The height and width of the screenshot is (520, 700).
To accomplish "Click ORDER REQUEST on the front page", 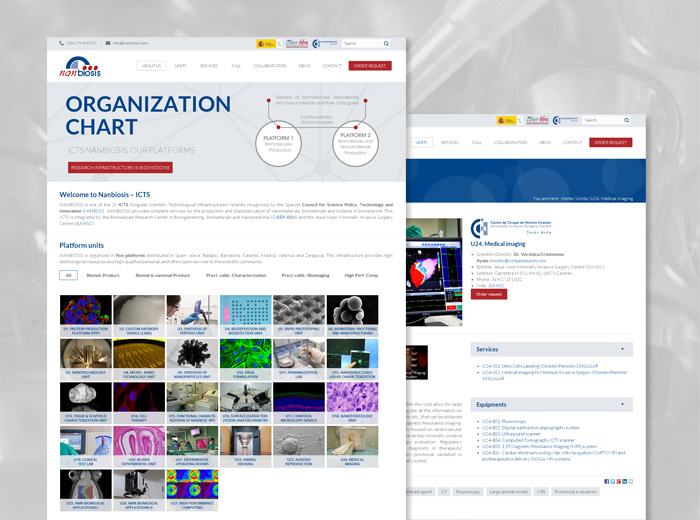I will pos(370,66).
